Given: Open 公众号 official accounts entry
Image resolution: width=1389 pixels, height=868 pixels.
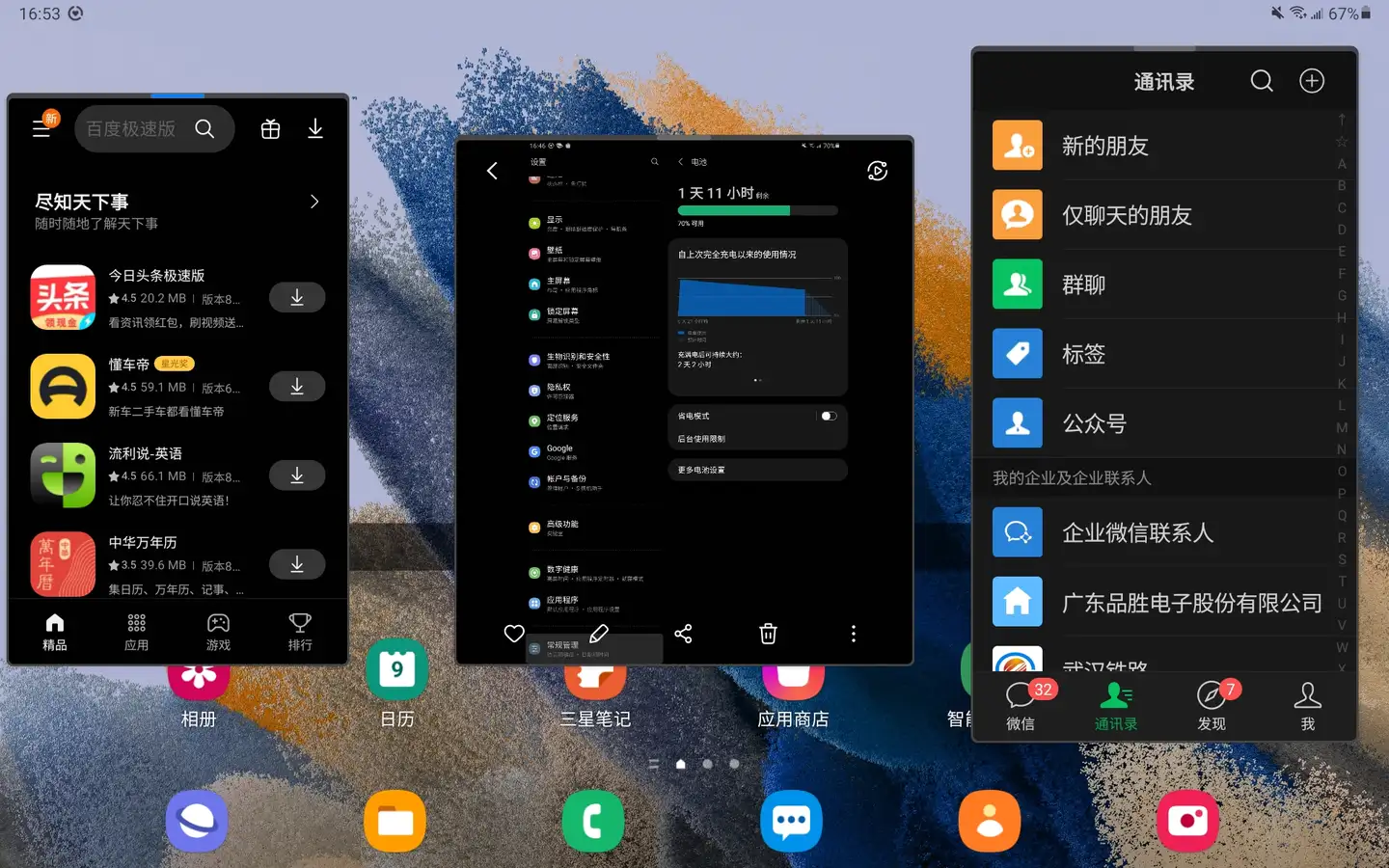Looking at the screenshot, I should [x=1157, y=423].
